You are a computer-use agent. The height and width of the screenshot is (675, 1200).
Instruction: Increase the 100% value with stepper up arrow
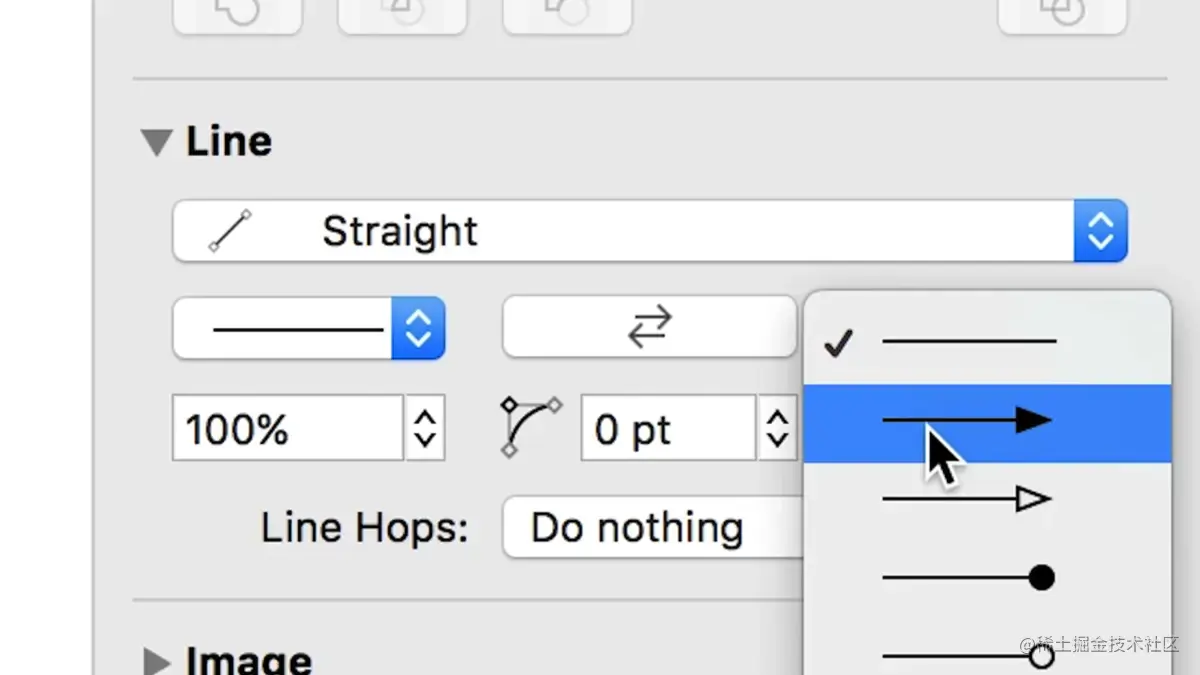425,414
